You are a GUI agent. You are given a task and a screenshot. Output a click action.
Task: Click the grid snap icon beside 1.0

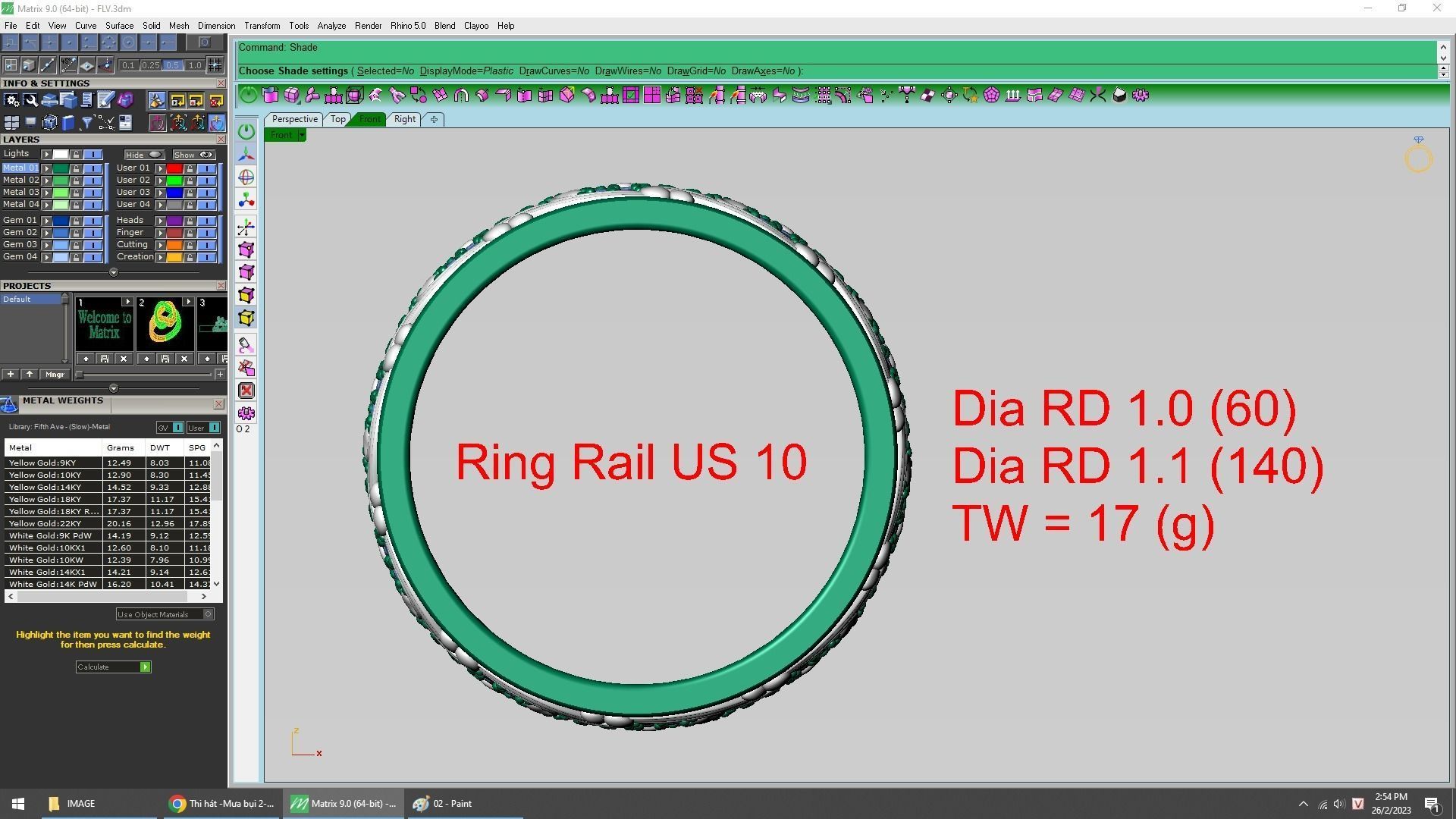pyautogui.click(x=215, y=65)
